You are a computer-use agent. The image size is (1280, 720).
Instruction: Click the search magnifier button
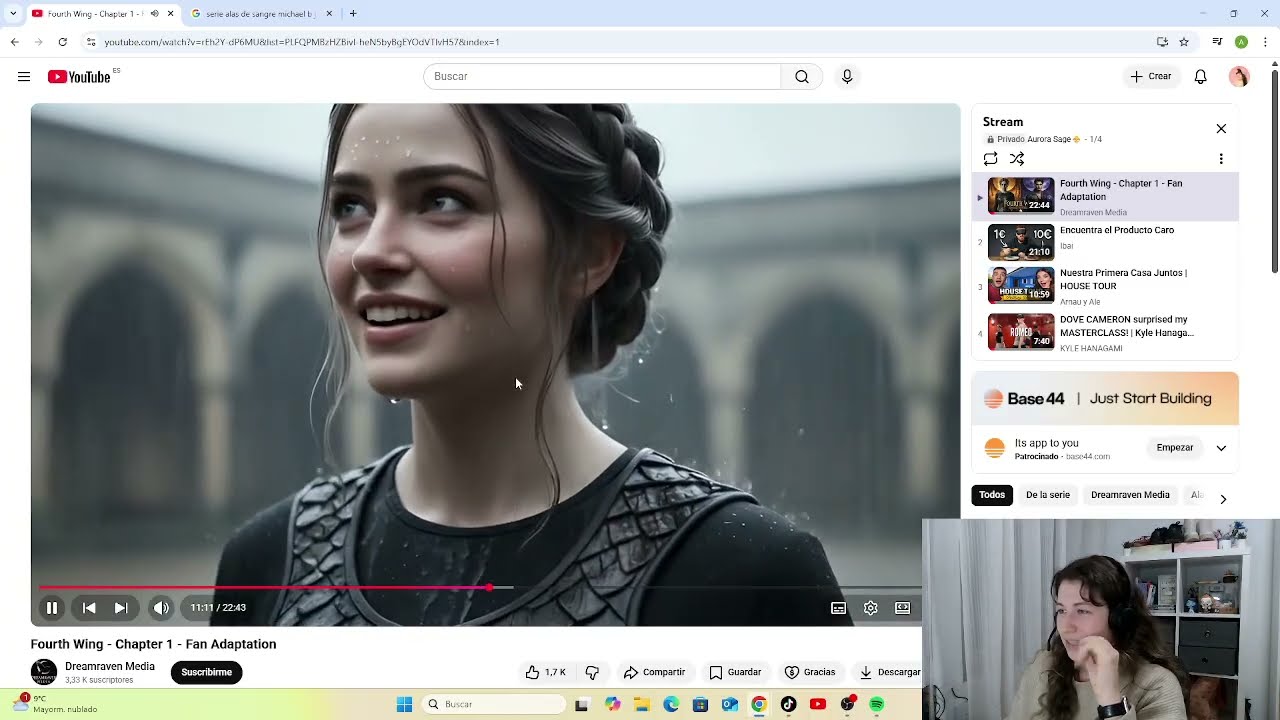point(802,77)
